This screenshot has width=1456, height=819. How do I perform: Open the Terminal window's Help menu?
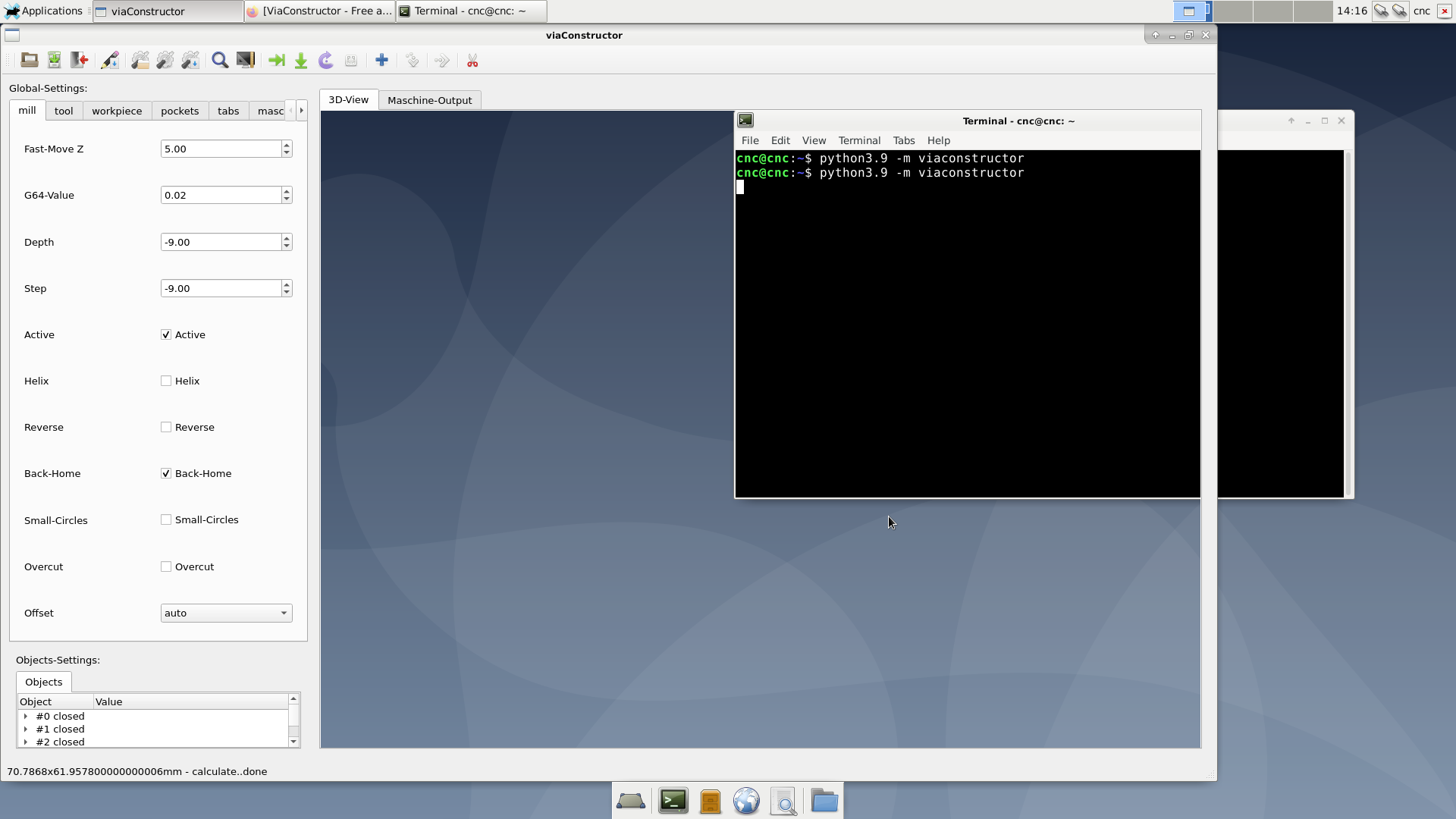coord(938,140)
